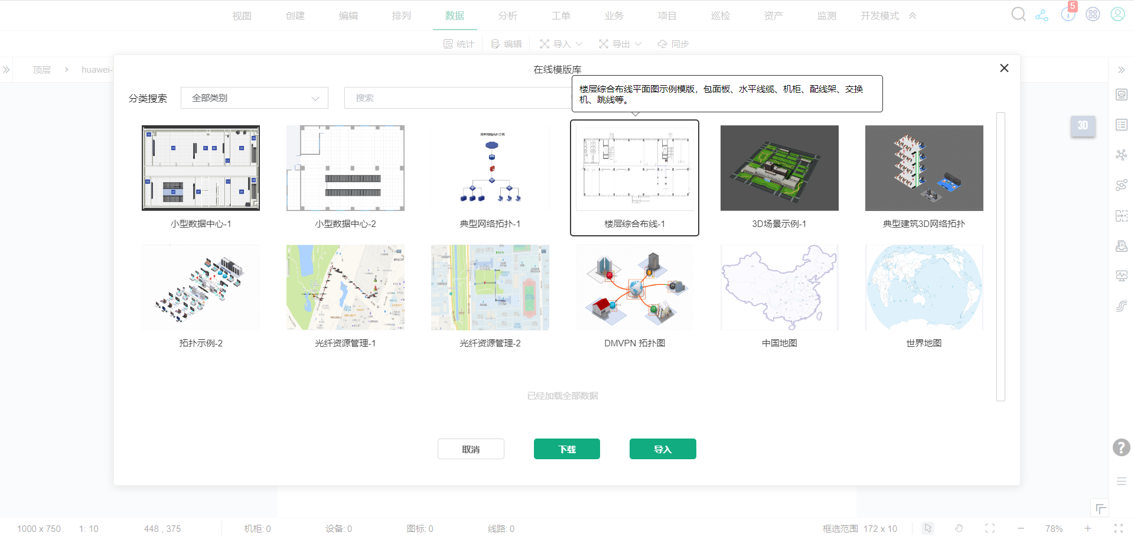Enter fullscreen with the bottom-right corner icon
1134x539 pixels.
1118,528
